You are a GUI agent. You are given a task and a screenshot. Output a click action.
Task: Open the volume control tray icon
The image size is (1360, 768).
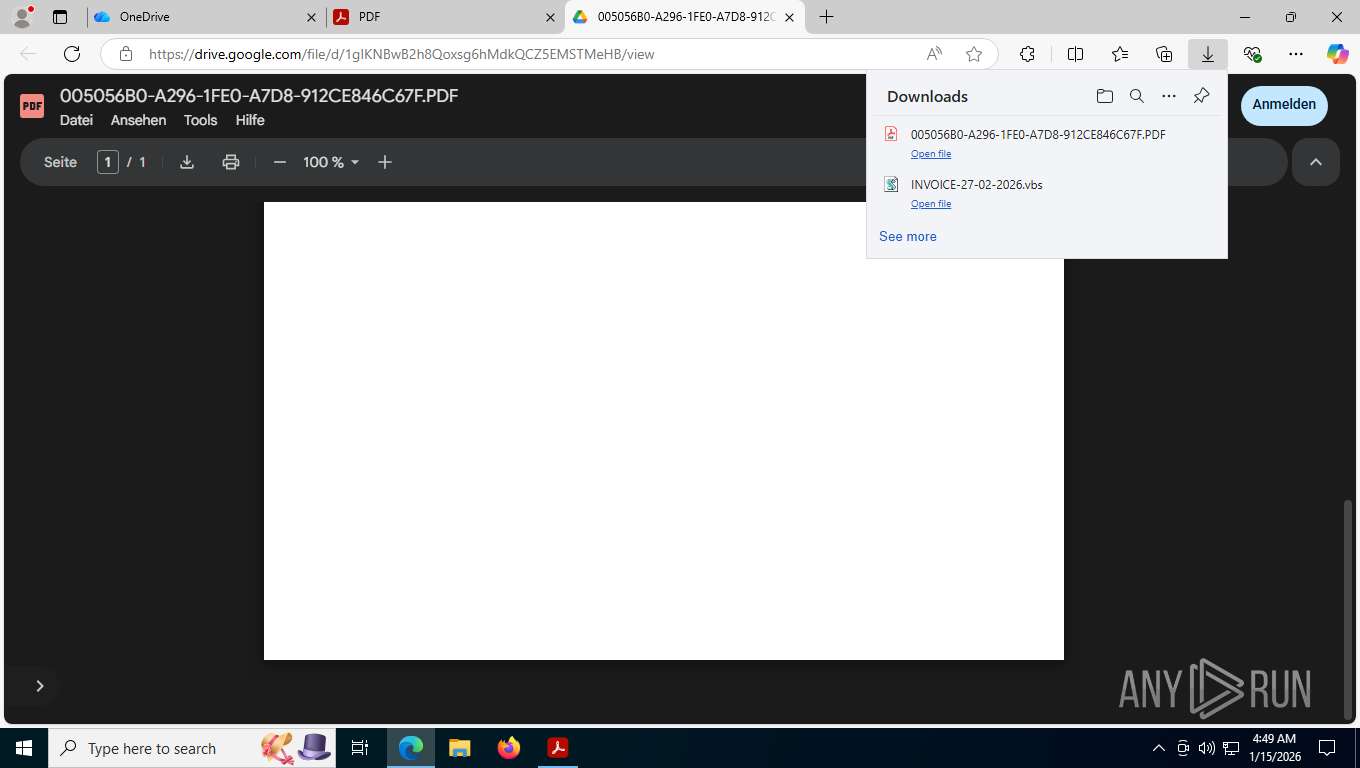click(x=1206, y=748)
